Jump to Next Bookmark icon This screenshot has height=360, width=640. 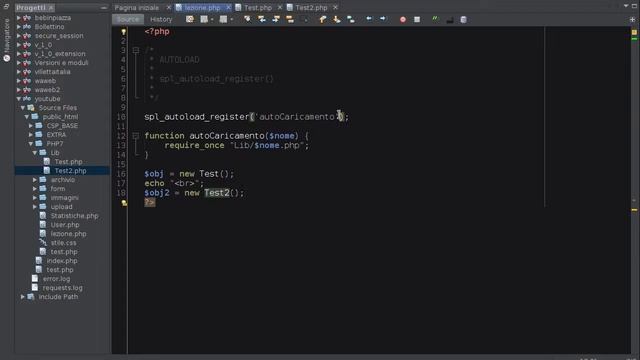337,19
